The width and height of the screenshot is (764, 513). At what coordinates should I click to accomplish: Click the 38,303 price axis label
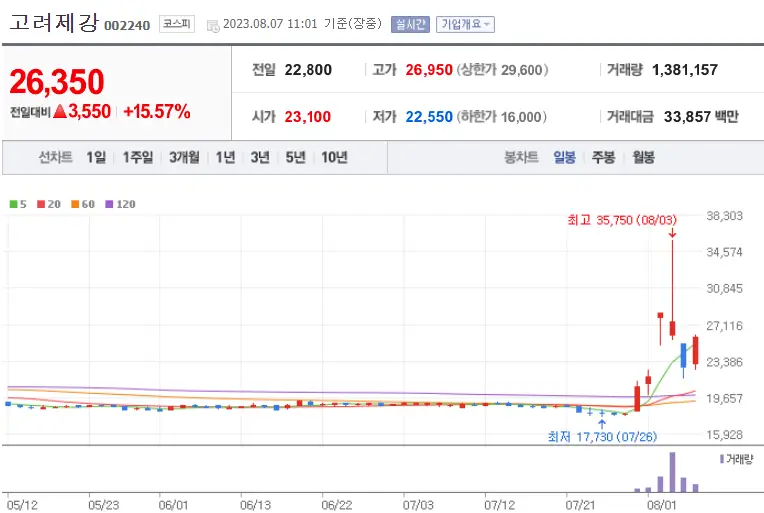point(724,216)
